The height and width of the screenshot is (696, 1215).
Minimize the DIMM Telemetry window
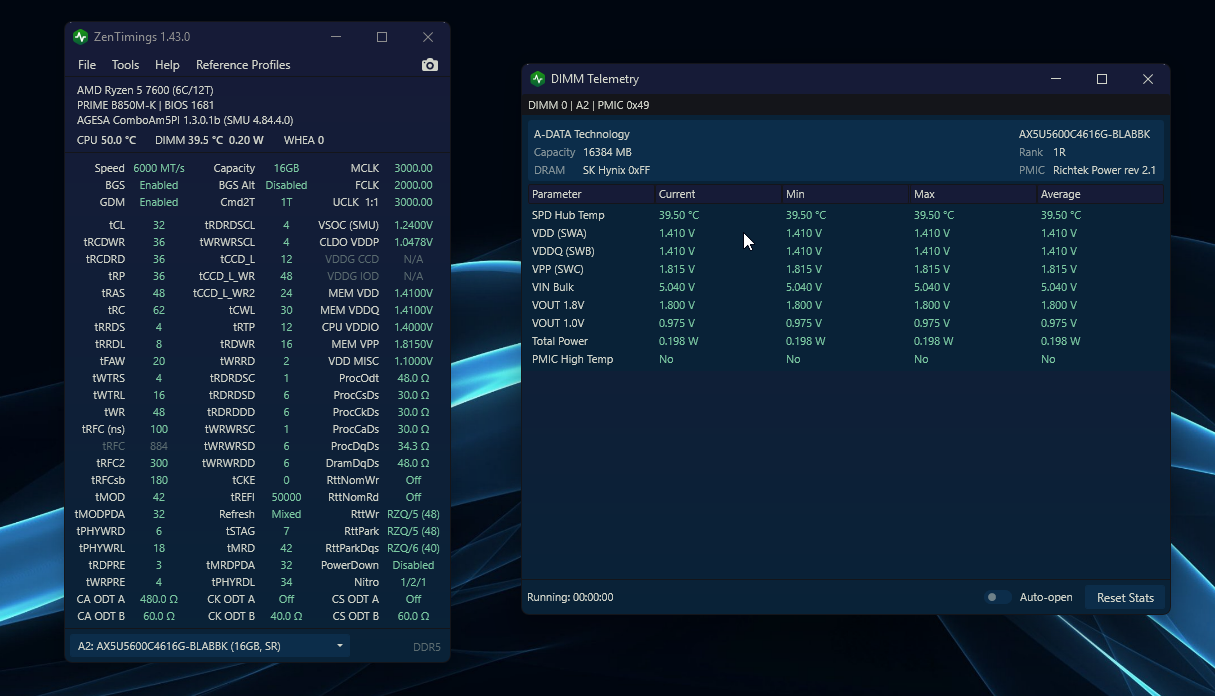click(1055, 79)
